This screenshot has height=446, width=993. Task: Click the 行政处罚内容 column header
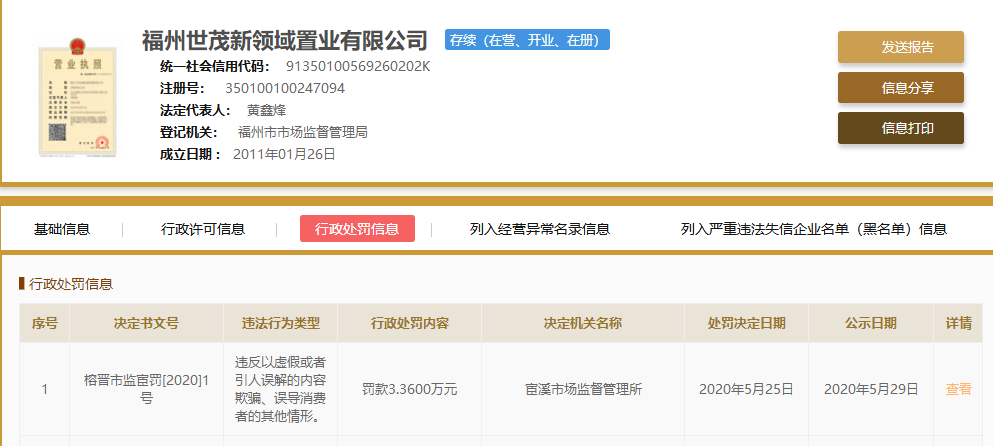410,323
